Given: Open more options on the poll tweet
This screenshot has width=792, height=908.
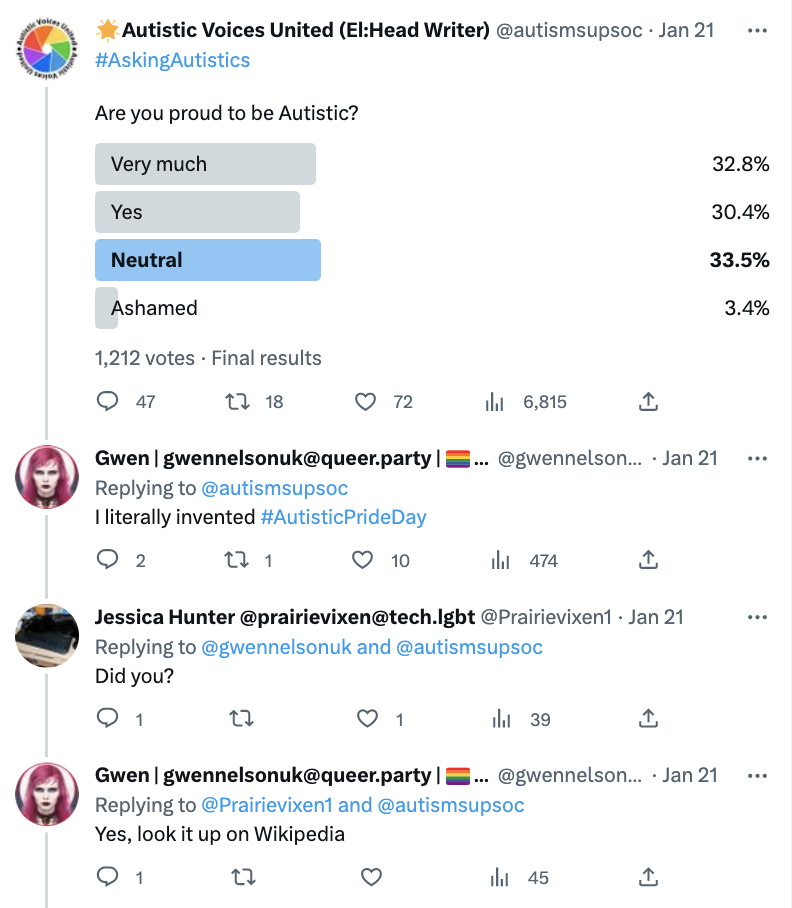Looking at the screenshot, I should pyautogui.click(x=757, y=30).
